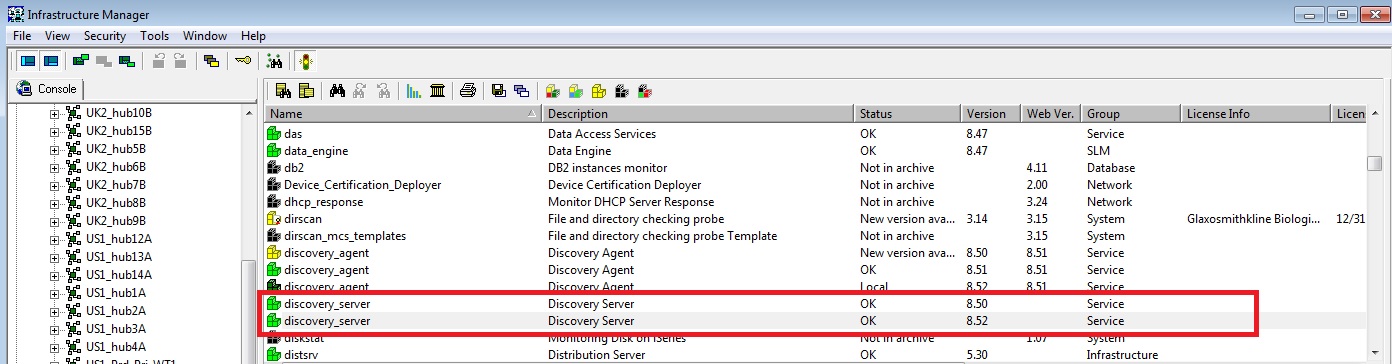Select the dirscan_mcs_templates probe row
The image size is (1392, 364).
pos(815,236)
